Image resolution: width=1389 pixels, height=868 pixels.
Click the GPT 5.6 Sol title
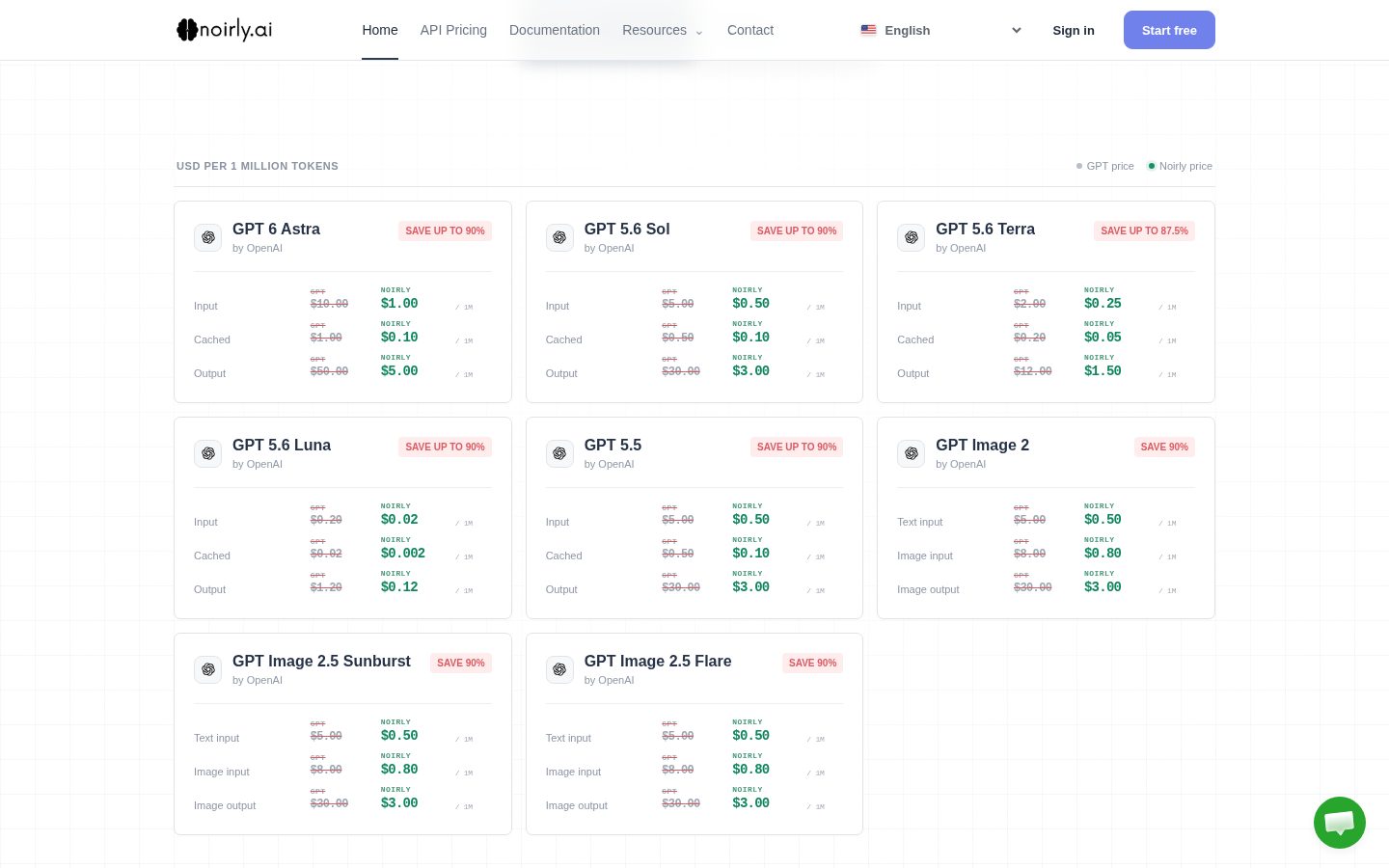pyautogui.click(x=627, y=229)
